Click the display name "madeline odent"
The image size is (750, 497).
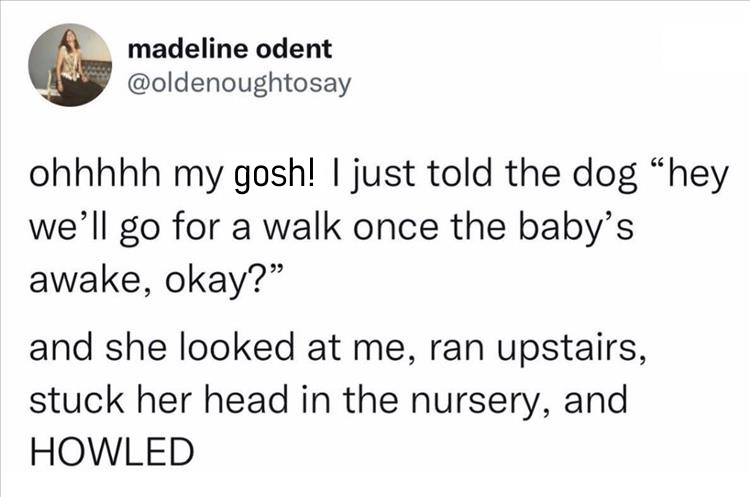click(231, 48)
